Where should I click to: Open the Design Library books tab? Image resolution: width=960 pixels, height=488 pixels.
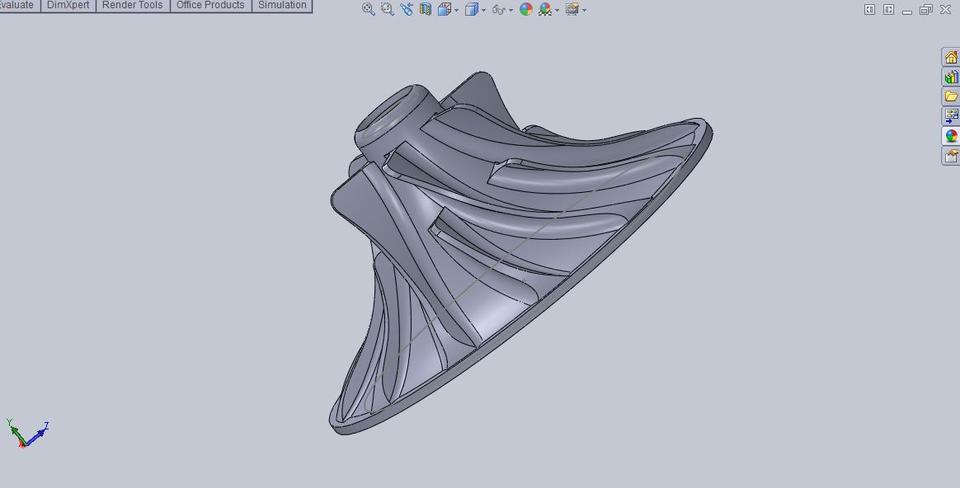(x=951, y=77)
